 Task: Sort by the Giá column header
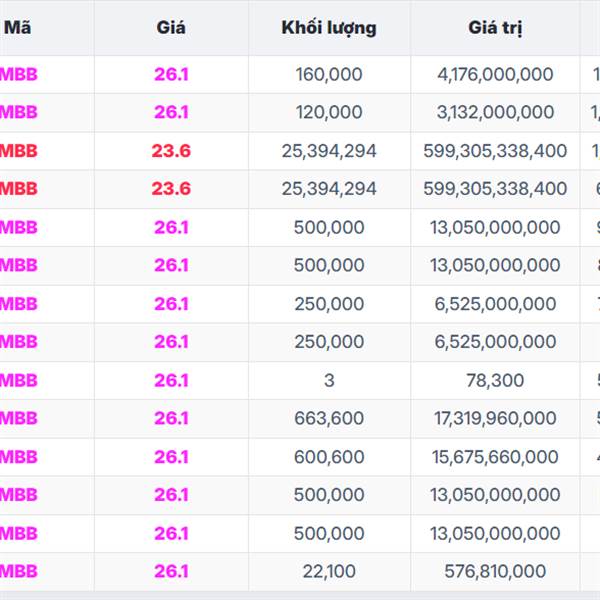pos(171,28)
